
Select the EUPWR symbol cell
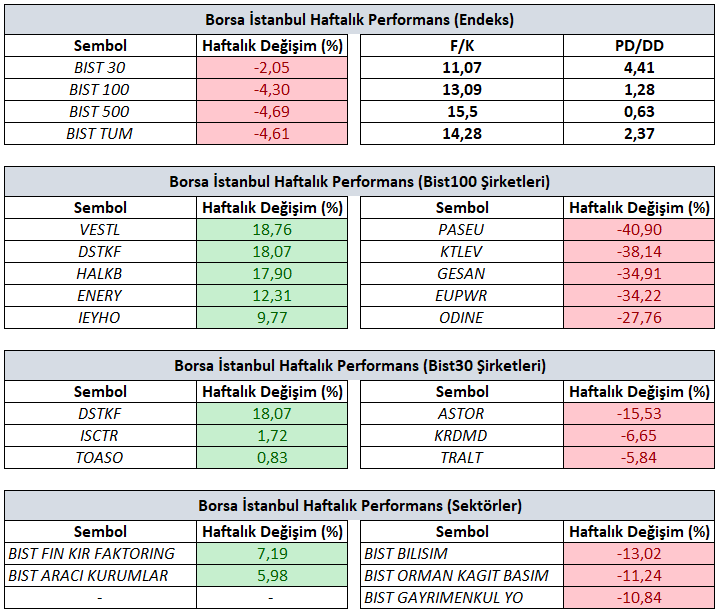[462, 296]
